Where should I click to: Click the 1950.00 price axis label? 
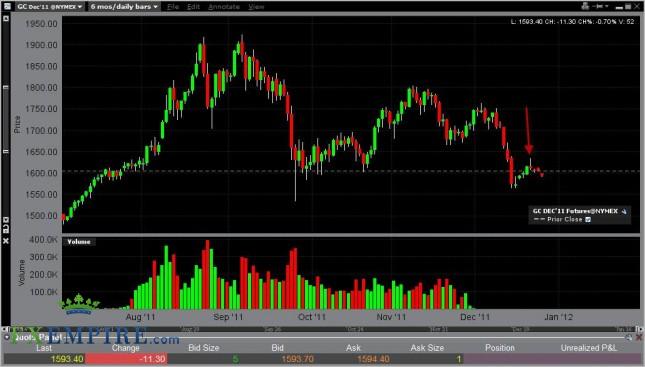41,24
